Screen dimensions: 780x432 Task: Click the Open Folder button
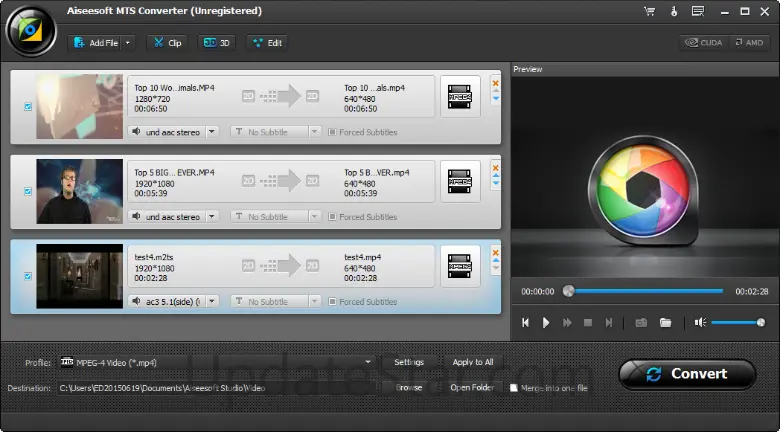pos(473,387)
